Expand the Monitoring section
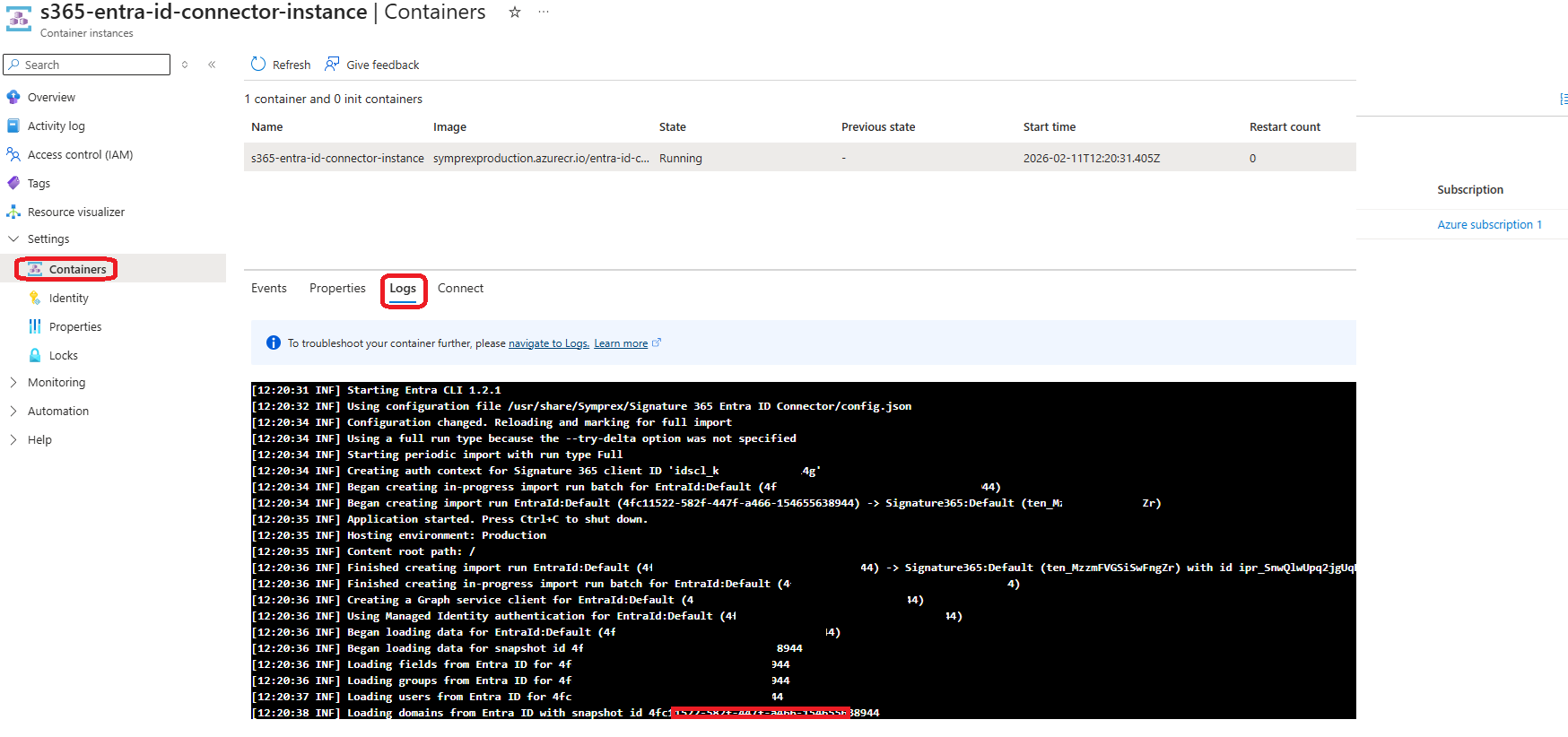Viewport: 1568px width, 737px height. (13, 382)
